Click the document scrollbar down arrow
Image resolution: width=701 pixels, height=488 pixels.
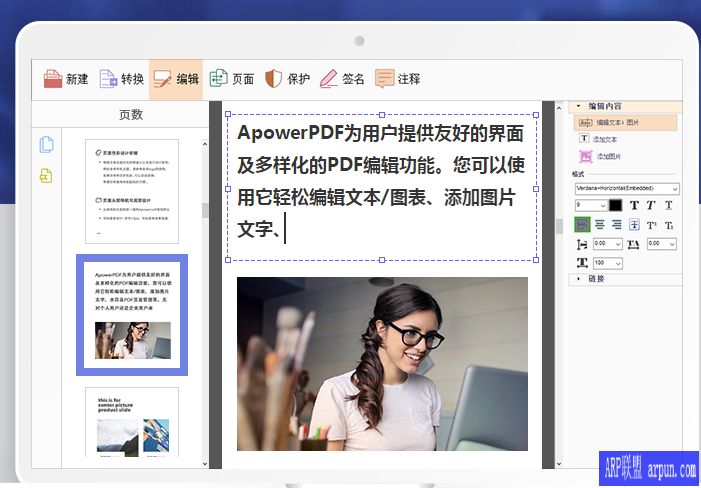[x=559, y=463]
